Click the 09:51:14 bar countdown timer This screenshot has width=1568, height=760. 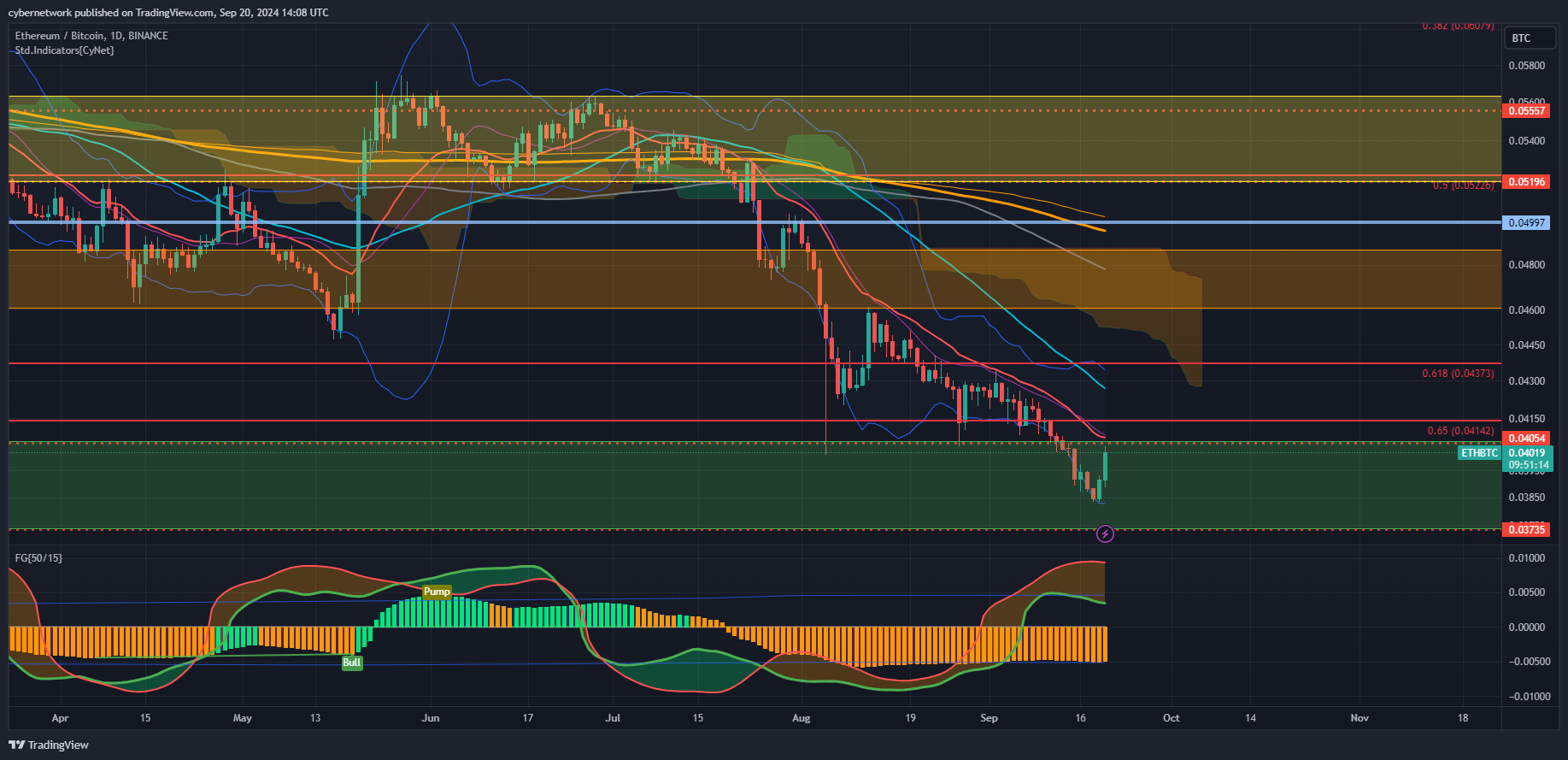[1529, 465]
